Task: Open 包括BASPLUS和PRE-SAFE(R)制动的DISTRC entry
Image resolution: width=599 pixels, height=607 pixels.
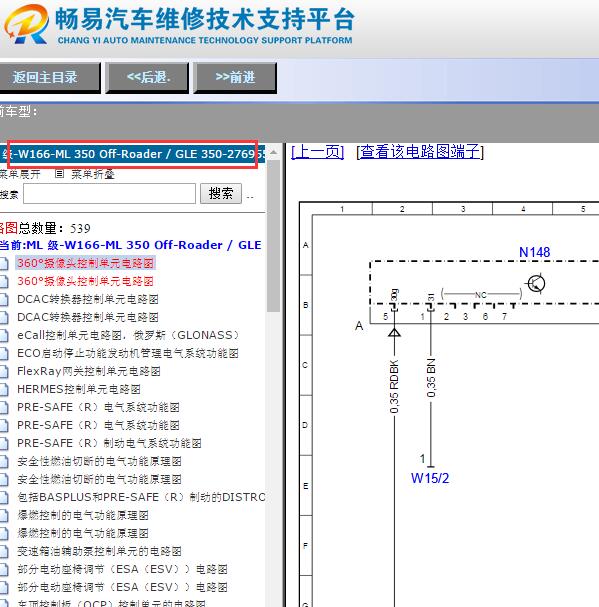Action: 141,497
